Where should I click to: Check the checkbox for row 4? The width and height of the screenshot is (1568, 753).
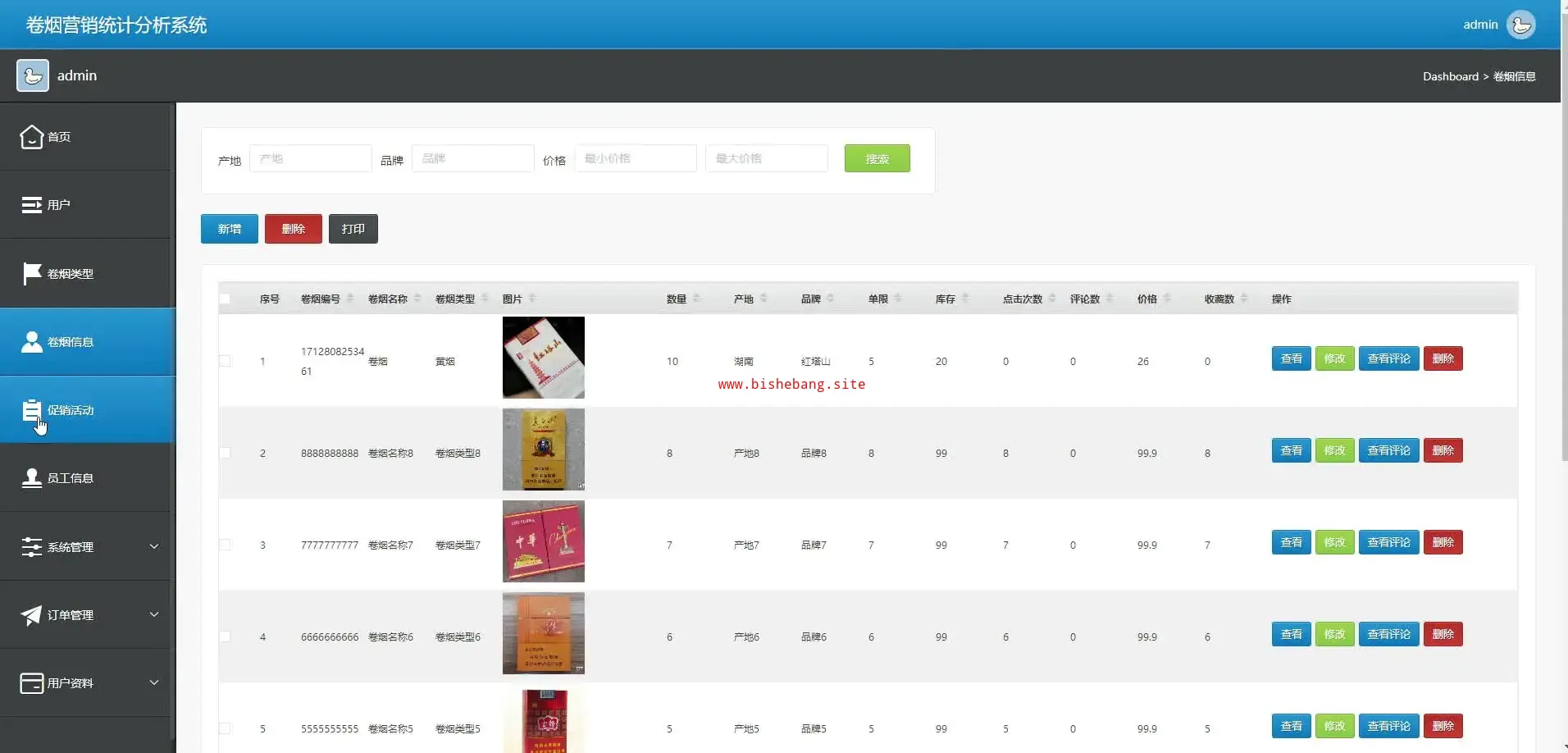(225, 637)
